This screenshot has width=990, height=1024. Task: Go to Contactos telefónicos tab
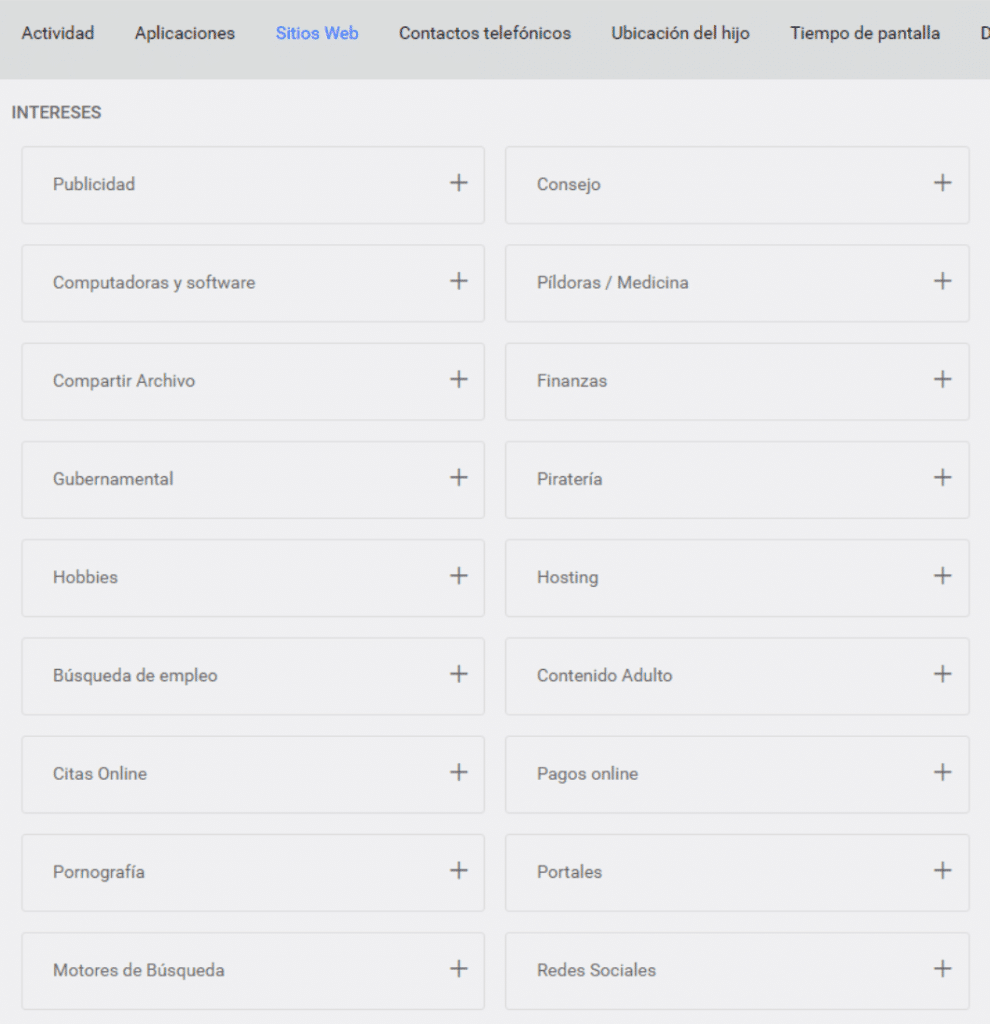point(485,33)
